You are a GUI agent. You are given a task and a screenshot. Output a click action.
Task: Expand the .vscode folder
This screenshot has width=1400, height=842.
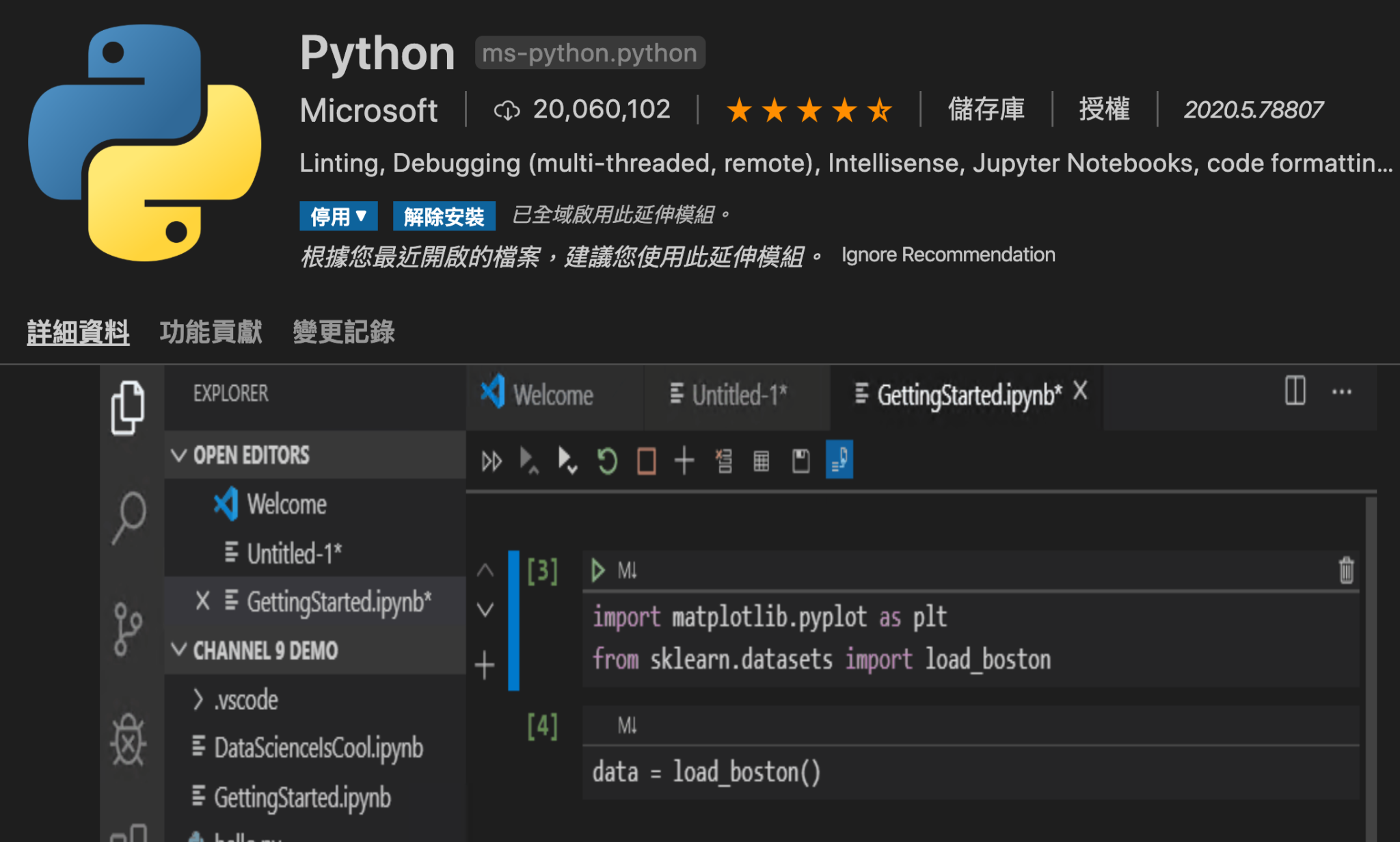(199, 699)
